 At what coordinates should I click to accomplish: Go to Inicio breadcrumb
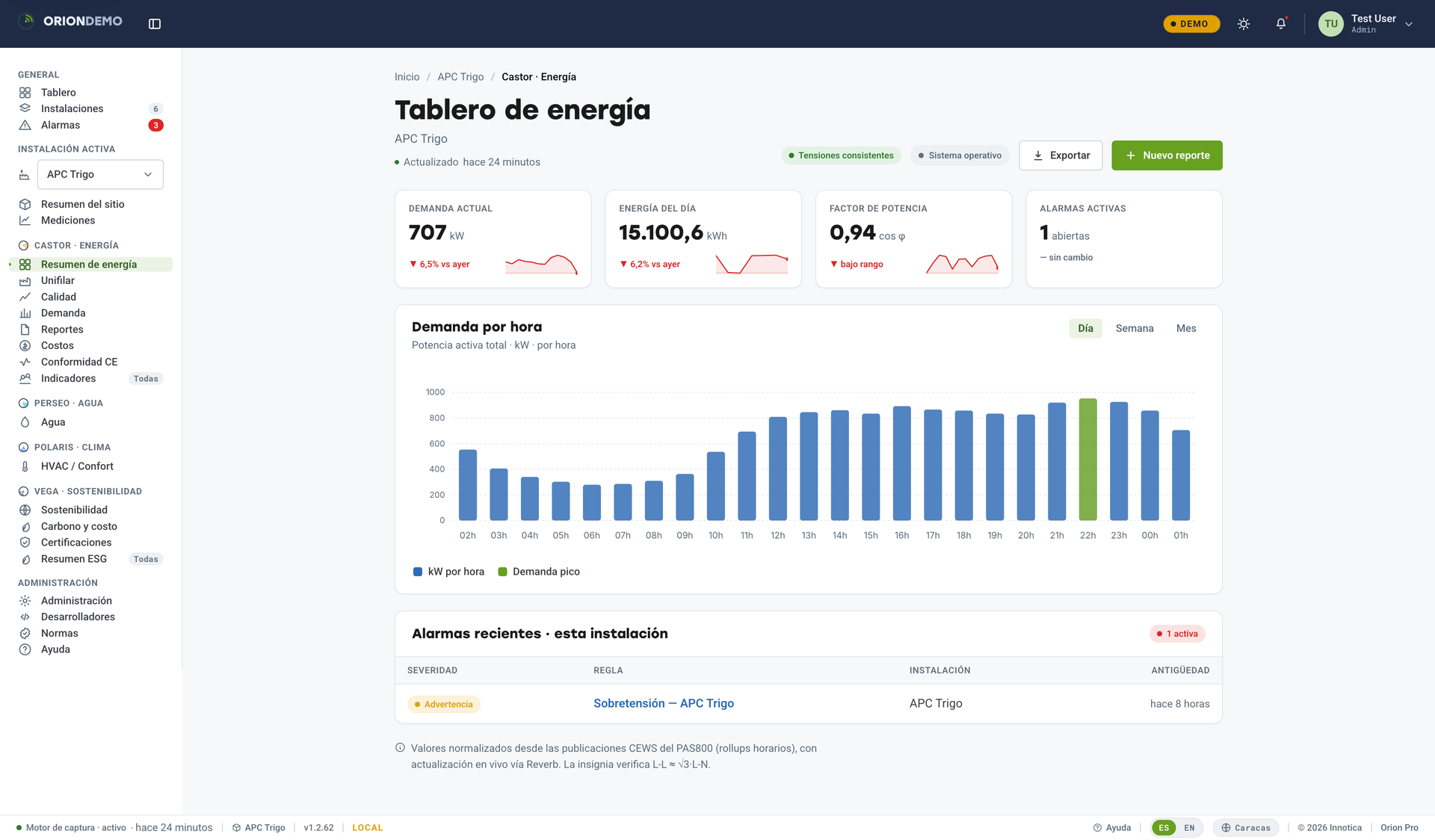coord(407,77)
